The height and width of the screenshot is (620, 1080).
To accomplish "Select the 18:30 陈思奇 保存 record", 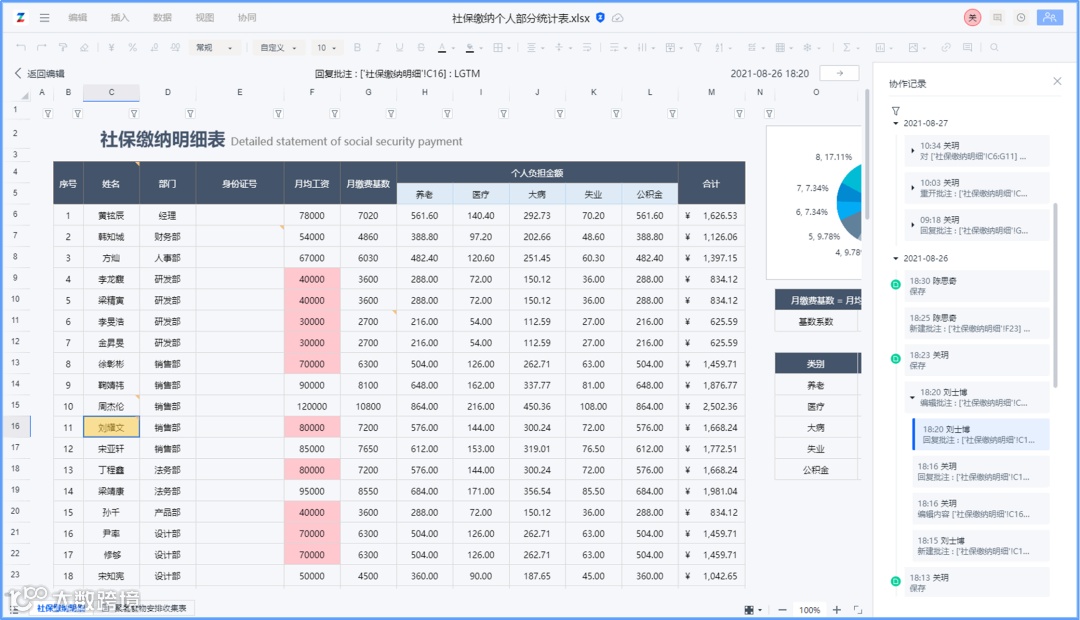I will pos(978,286).
